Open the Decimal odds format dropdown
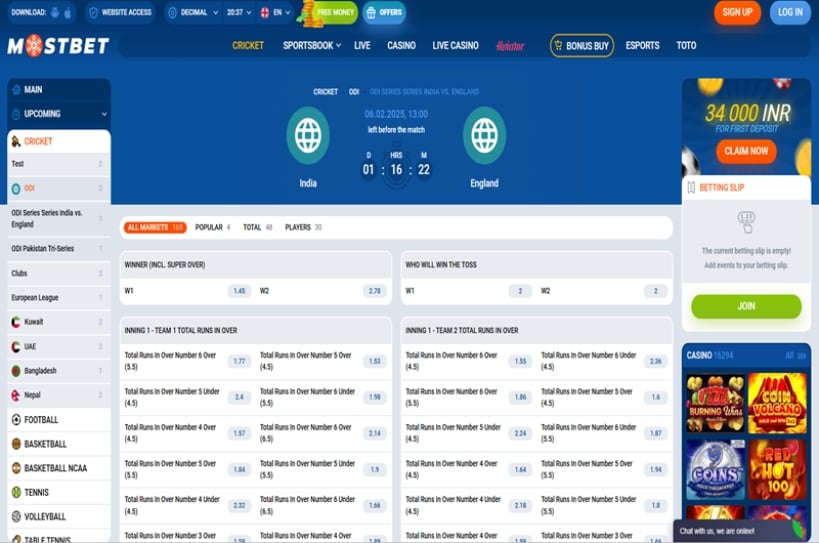This screenshot has width=819, height=543. [x=193, y=13]
